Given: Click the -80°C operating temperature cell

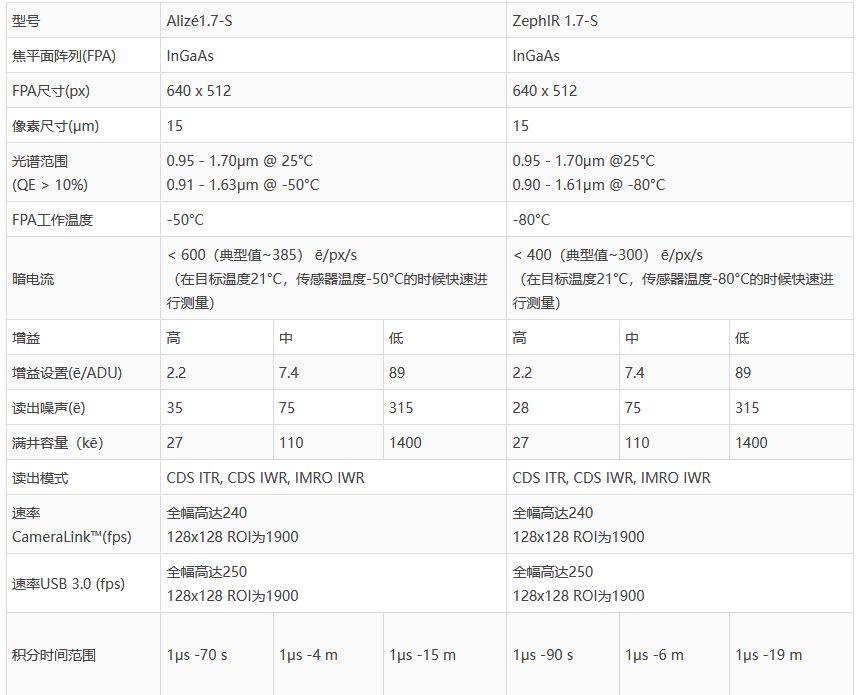Looking at the screenshot, I should (x=531, y=220).
